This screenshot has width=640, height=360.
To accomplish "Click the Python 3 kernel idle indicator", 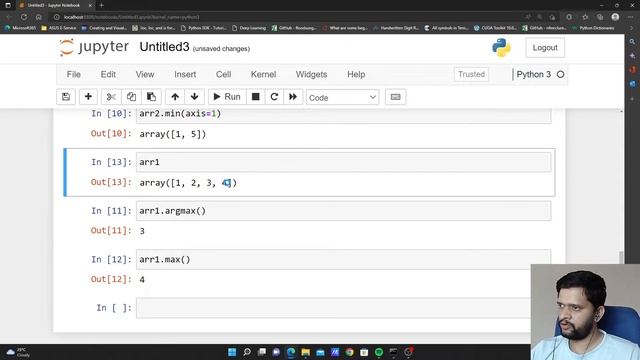I will point(560,74).
